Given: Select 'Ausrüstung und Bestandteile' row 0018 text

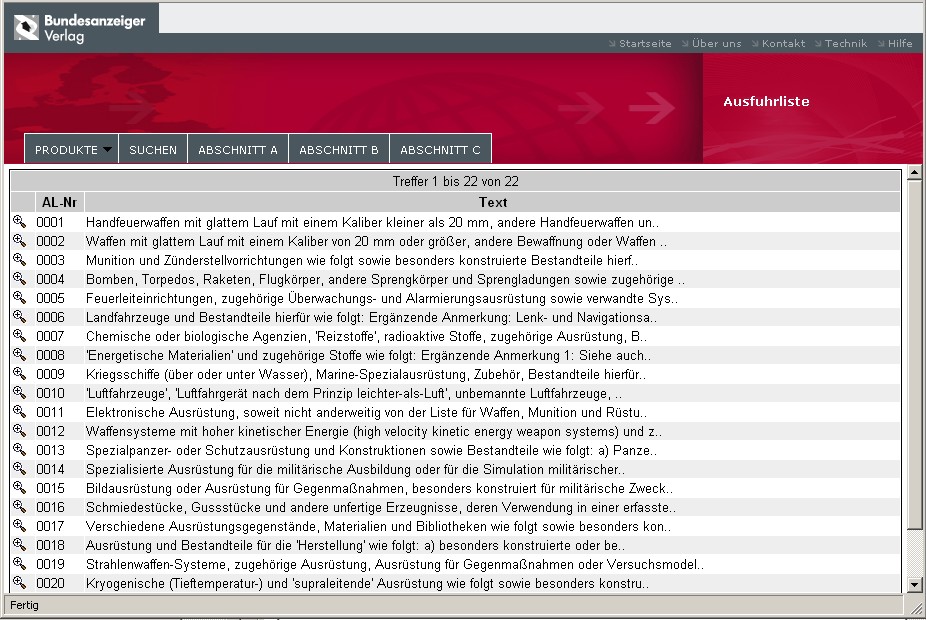Looking at the screenshot, I should (x=355, y=545).
